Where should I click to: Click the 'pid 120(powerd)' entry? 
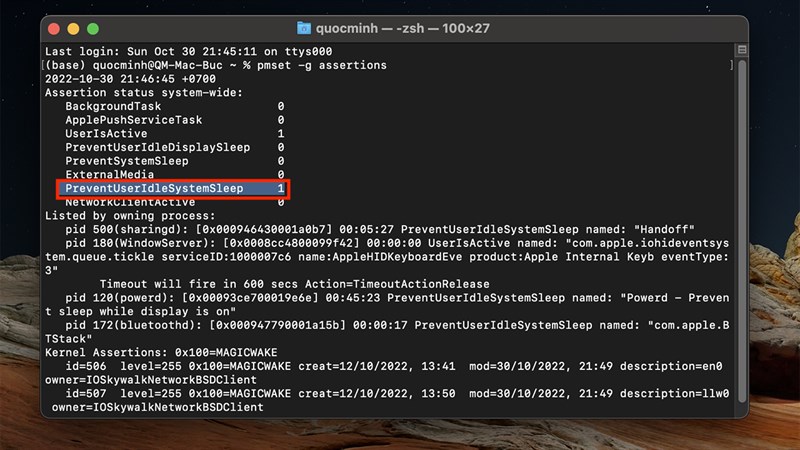pos(387,305)
